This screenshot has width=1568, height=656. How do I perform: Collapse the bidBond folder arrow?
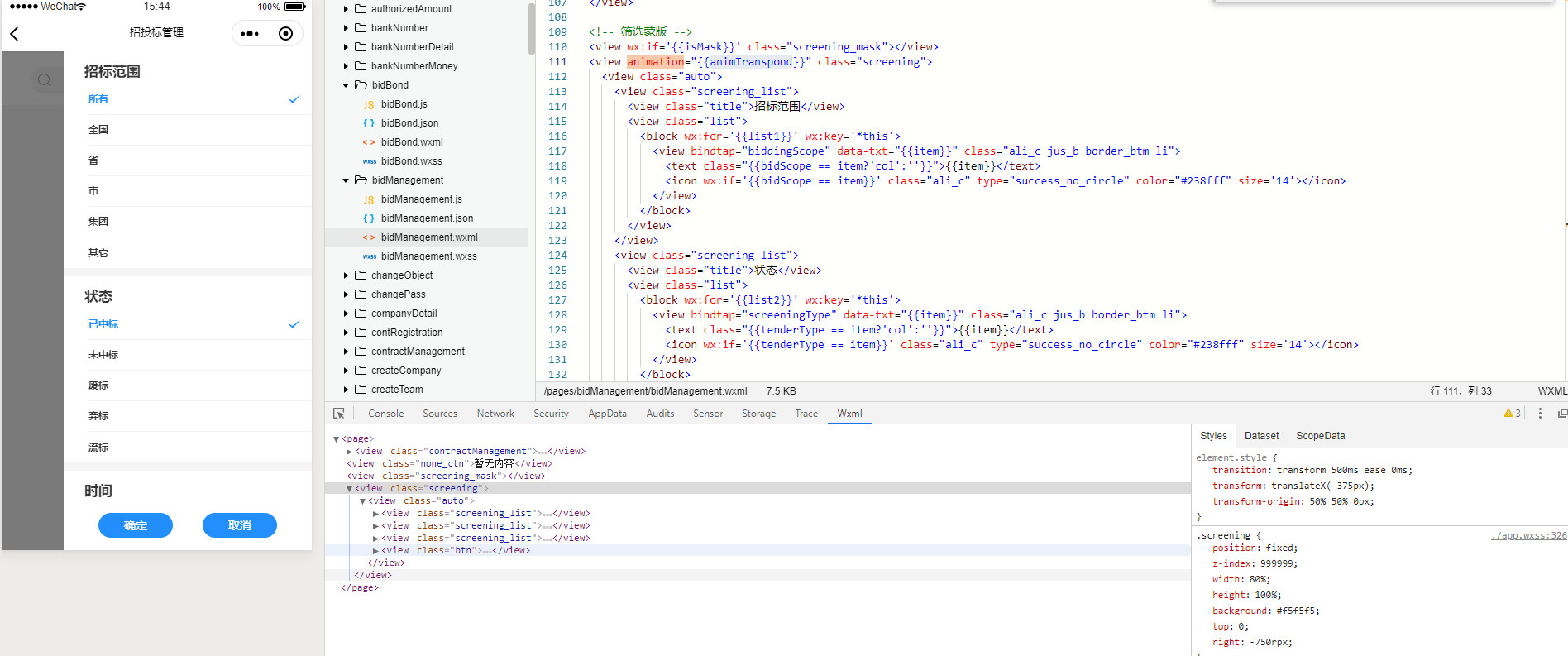pyautogui.click(x=346, y=85)
